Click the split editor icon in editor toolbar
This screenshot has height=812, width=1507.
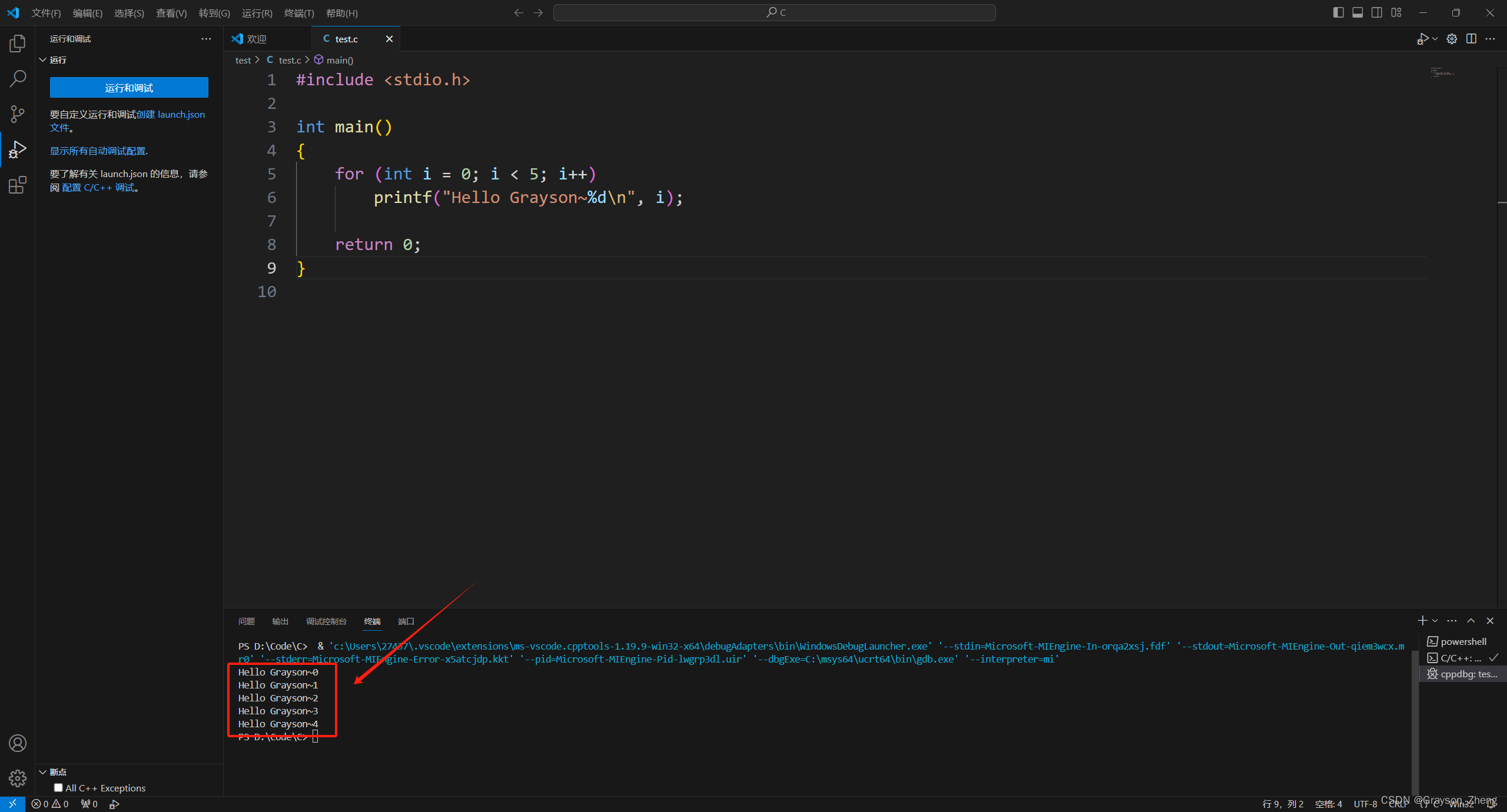click(1471, 39)
